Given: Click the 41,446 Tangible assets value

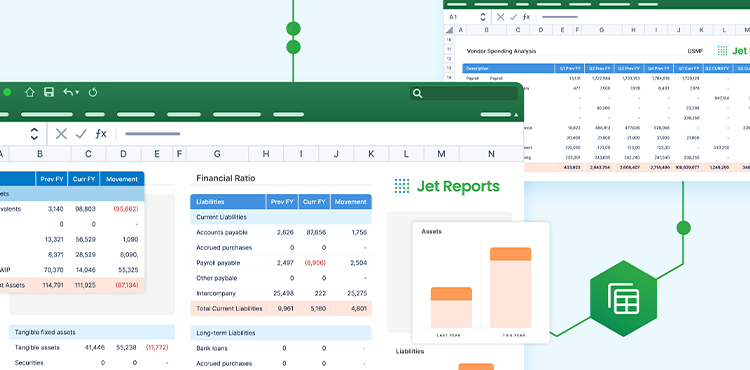Looking at the screenshot, I should [x=96, y=348].
